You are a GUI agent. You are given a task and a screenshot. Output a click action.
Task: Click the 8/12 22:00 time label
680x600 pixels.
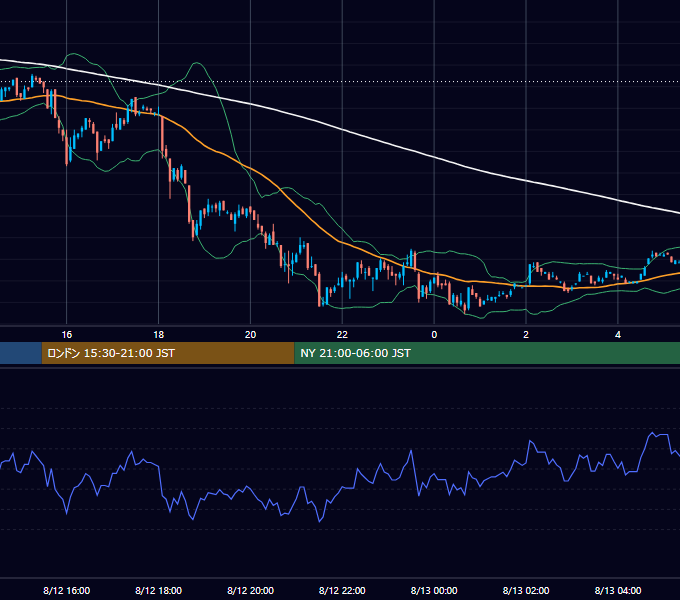[x=342, y=590]
